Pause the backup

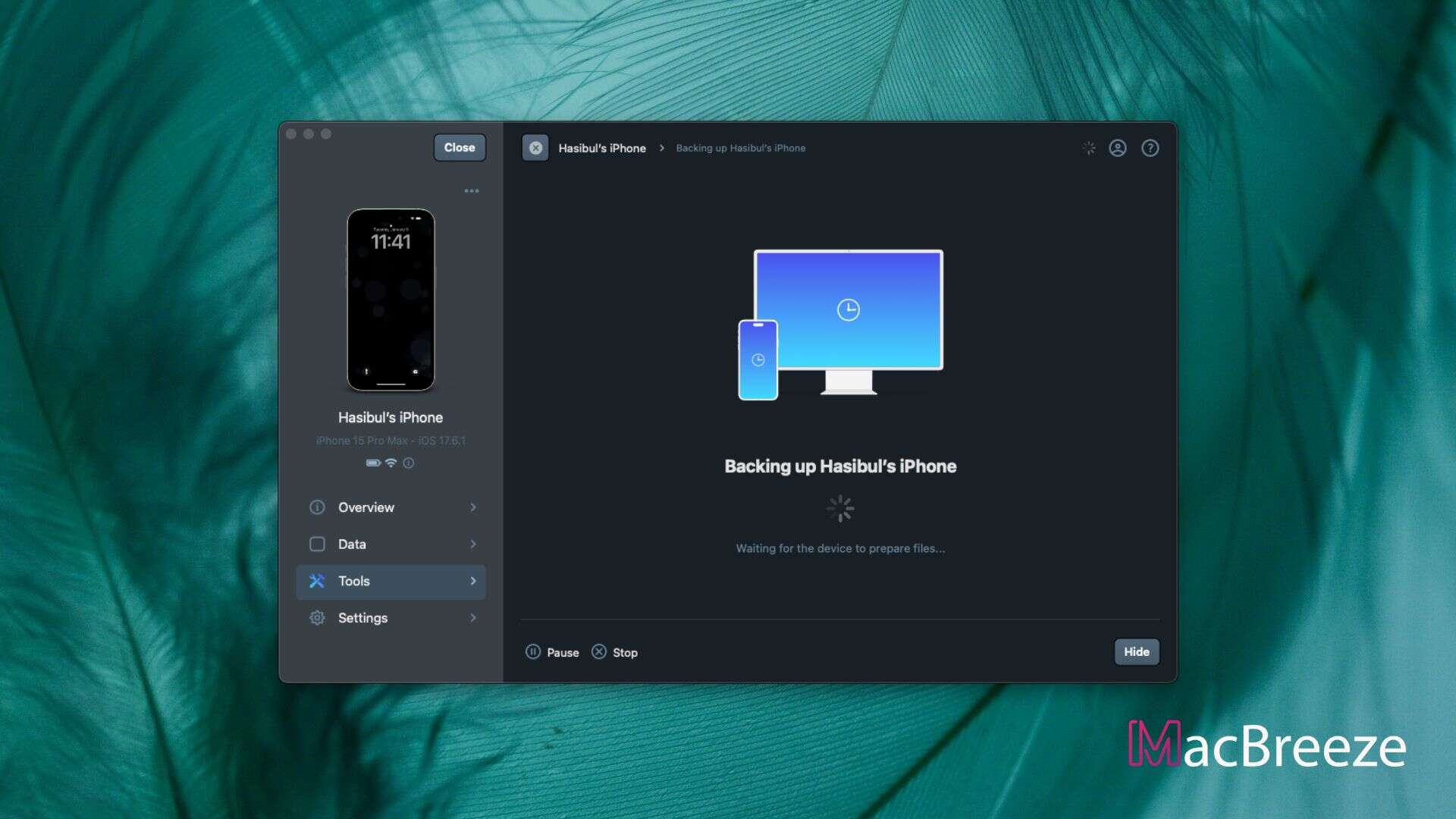(x=552, y=652)
